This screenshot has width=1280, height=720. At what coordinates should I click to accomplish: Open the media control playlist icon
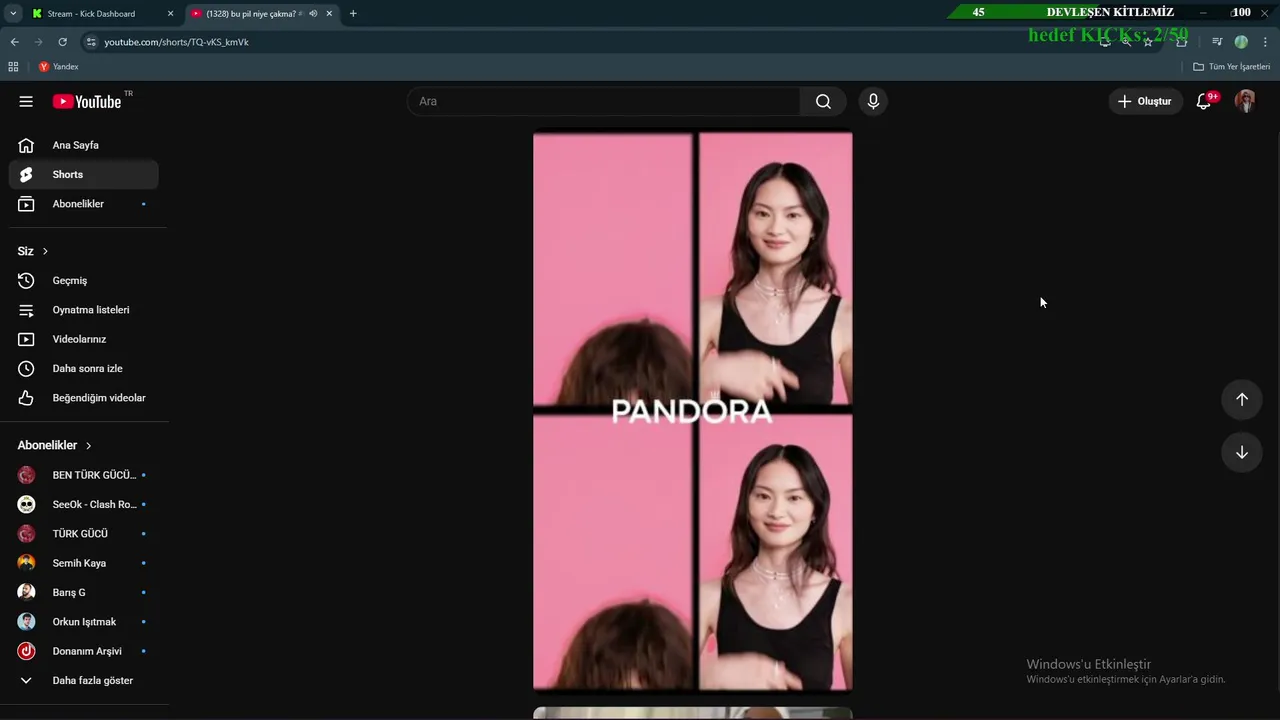[x=1217, y=42]
